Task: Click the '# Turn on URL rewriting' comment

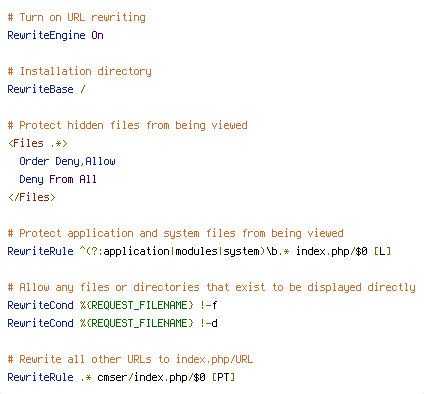Action: [76, 17]
